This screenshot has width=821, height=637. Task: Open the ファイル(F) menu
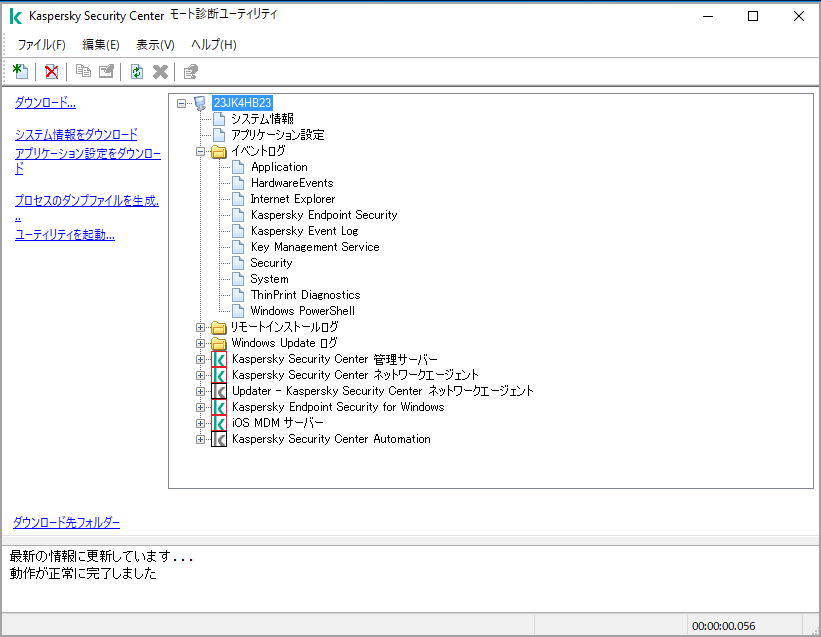point(40,44)
